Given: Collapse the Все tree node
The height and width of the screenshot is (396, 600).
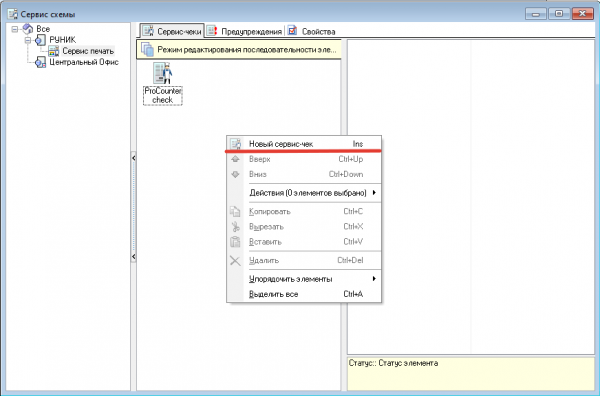Looking at the screenshot, I should pyautogui.click(x=15, y=29).
